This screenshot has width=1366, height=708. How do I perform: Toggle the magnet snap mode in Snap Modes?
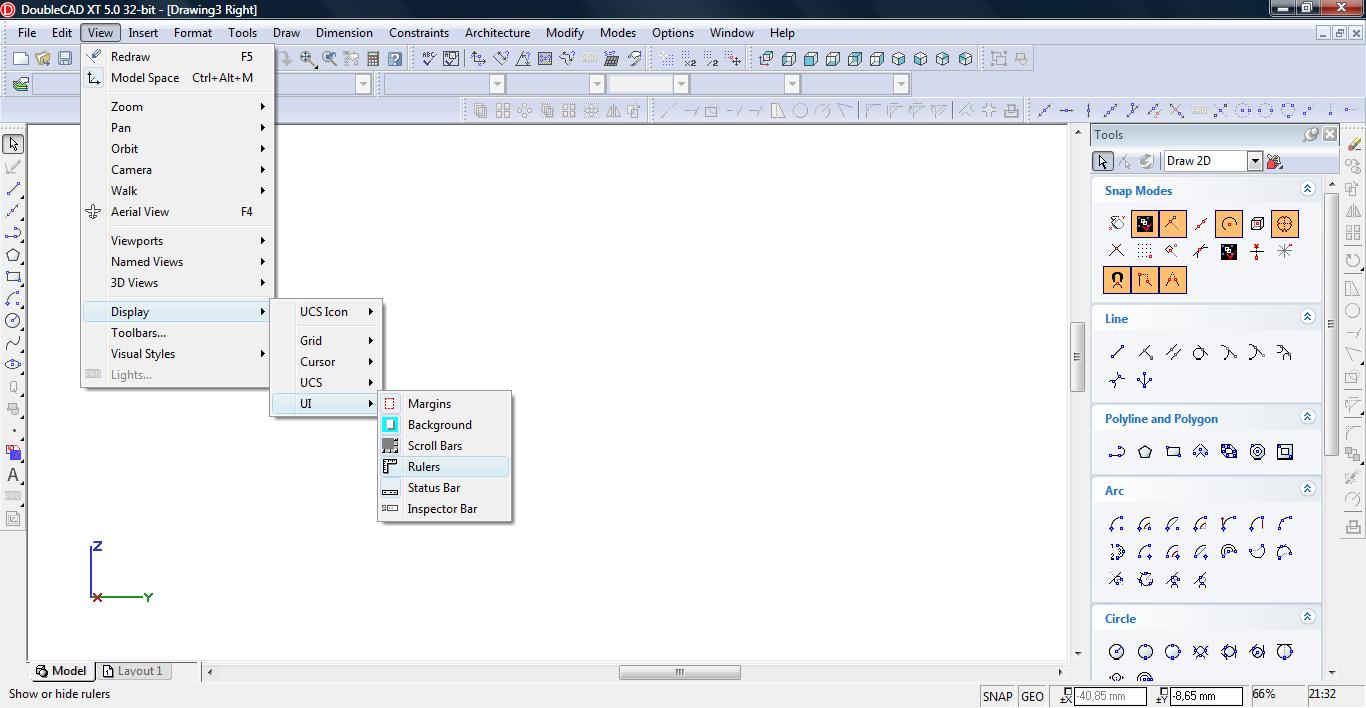coord(1117,280)
